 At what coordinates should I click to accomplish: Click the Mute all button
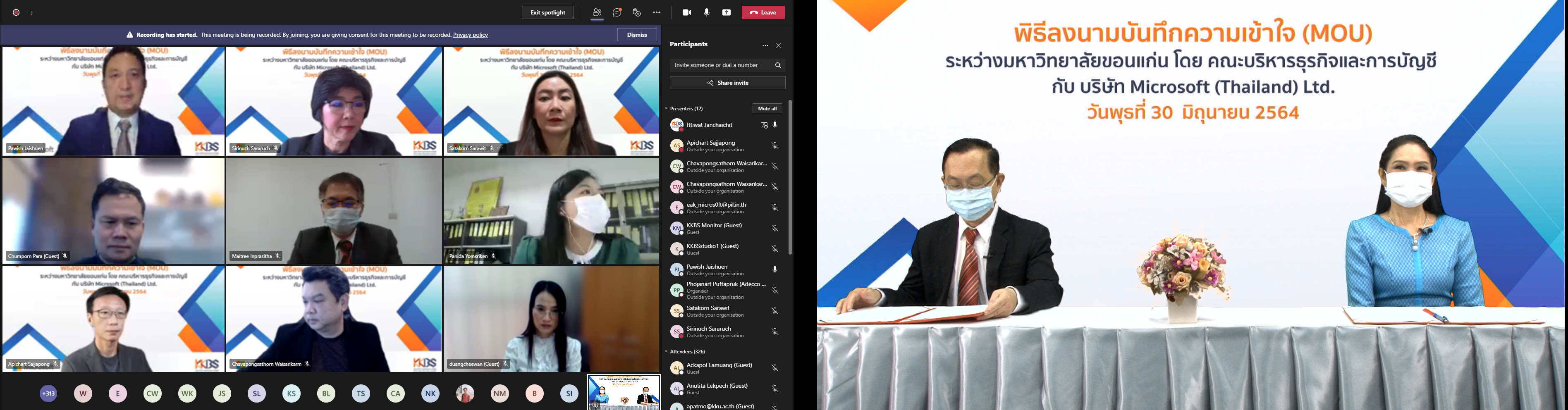click(767, 108)
